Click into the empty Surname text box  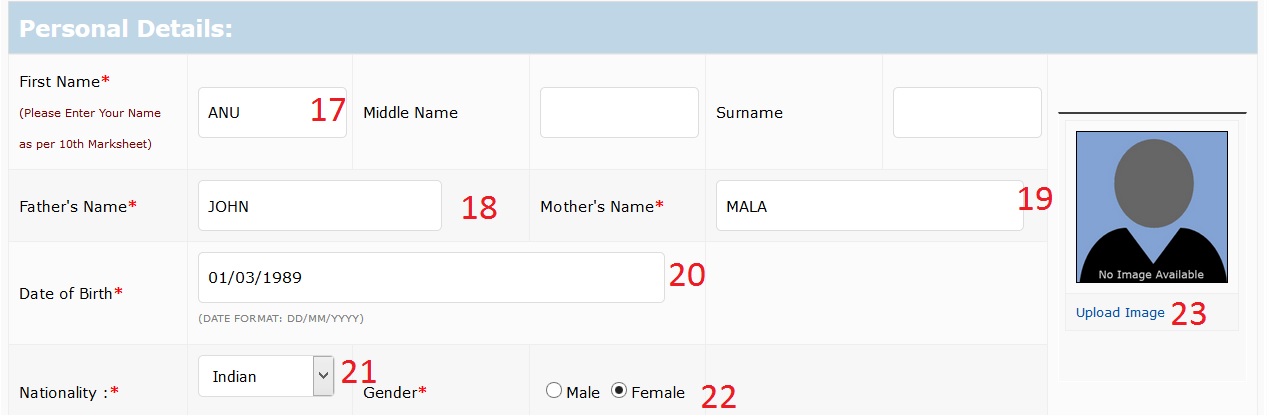(967, 112)
